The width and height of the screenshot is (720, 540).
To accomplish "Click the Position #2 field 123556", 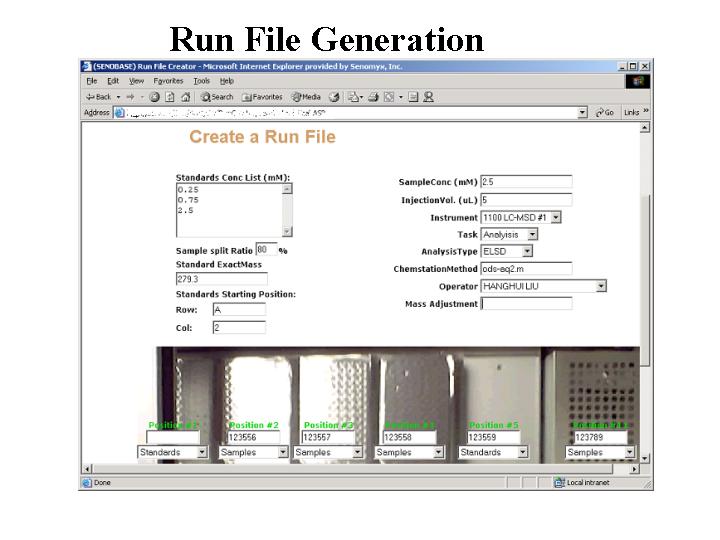I will pyautogui.click(x=253, y=437).
